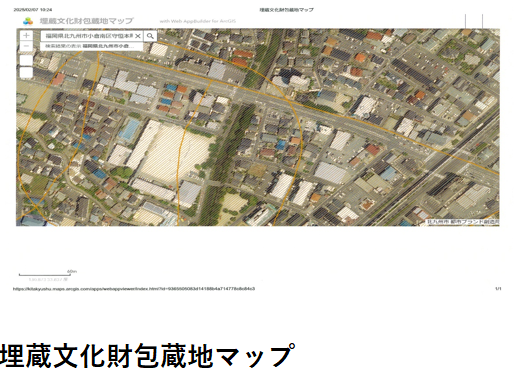This screenshot has width=515, height=373.
Task: Click the blank button below zoom out
Action: pyautogui.click(x=26, y=60)
